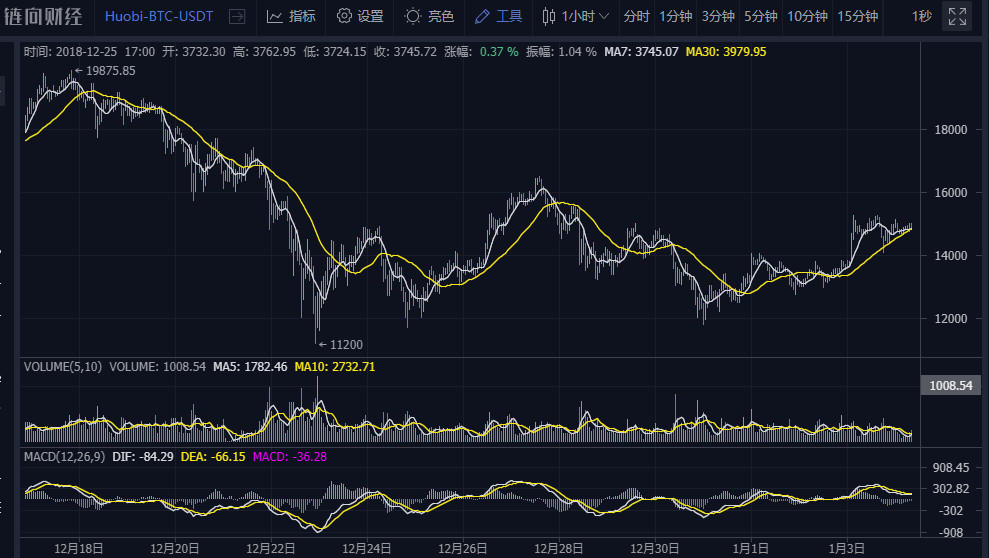989x558 pixels.
Task: Click the 16000 price axis label
Action: coord(951,192)
